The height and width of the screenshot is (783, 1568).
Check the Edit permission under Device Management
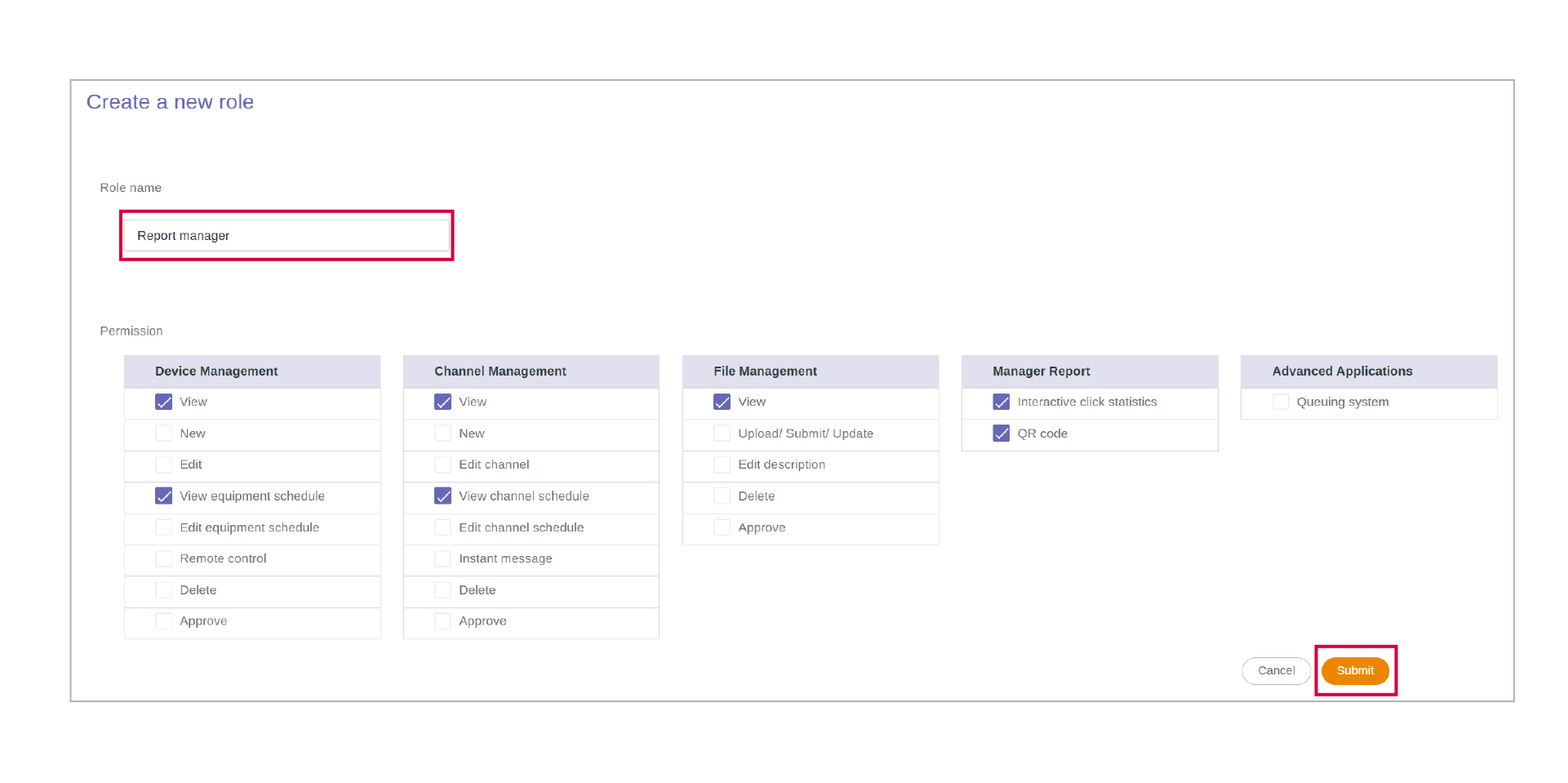pyautogui.click(x=163, y=464)
